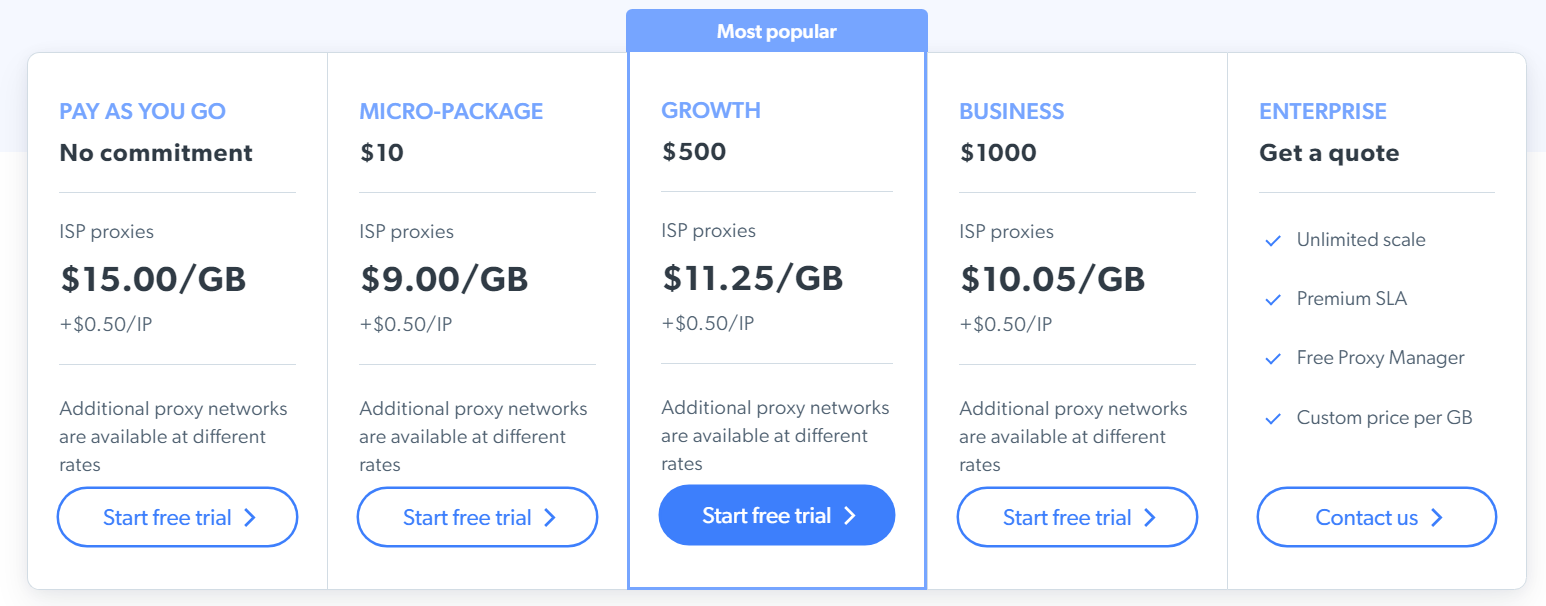Screen dimensions: 1546x606
Task: Click the checkmark beside Free Proxy Manager
Action: (x=1273, y=359)
